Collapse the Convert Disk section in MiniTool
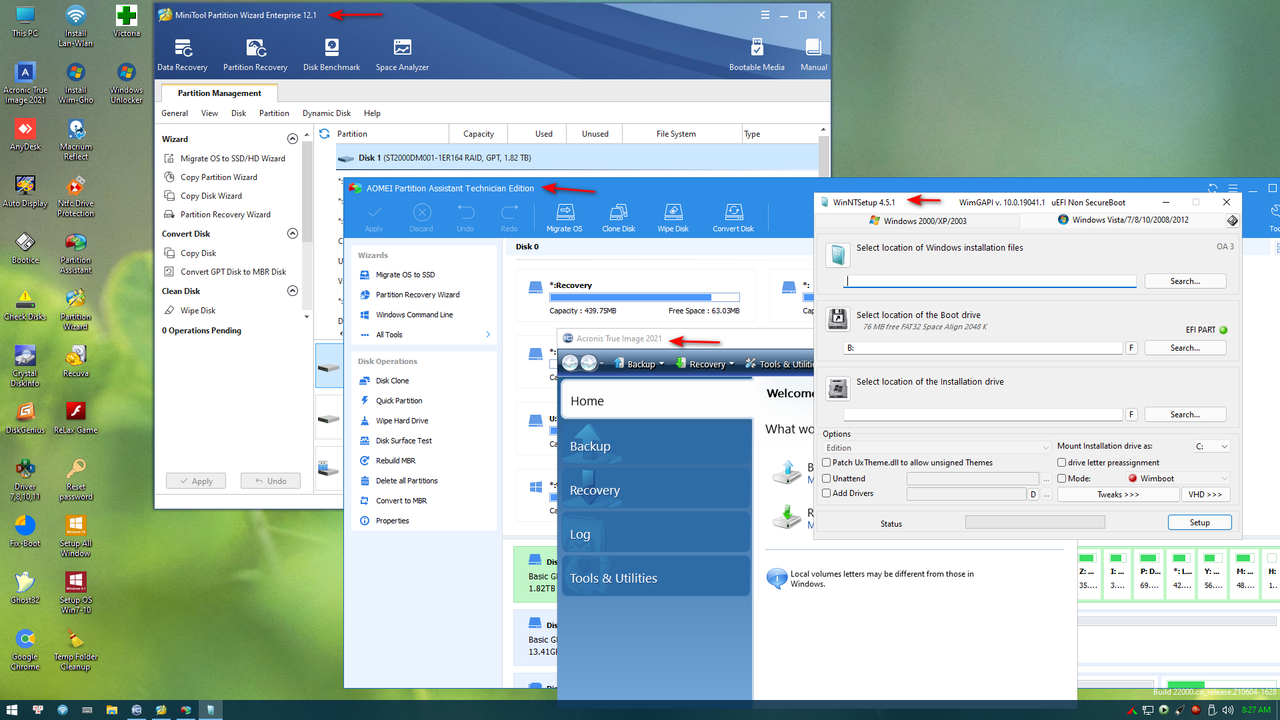This screenshot has width=1280, height=720. pos(293,234)
